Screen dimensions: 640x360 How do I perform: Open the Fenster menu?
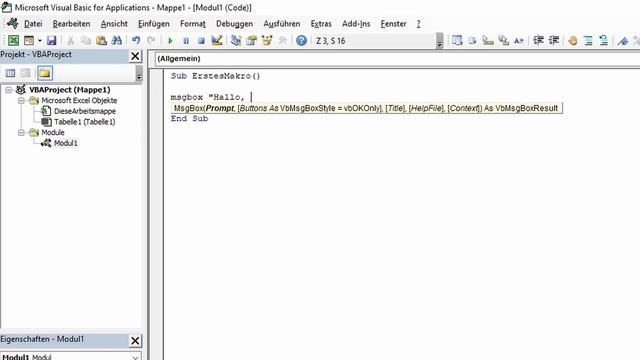click(x=393, y=24)
